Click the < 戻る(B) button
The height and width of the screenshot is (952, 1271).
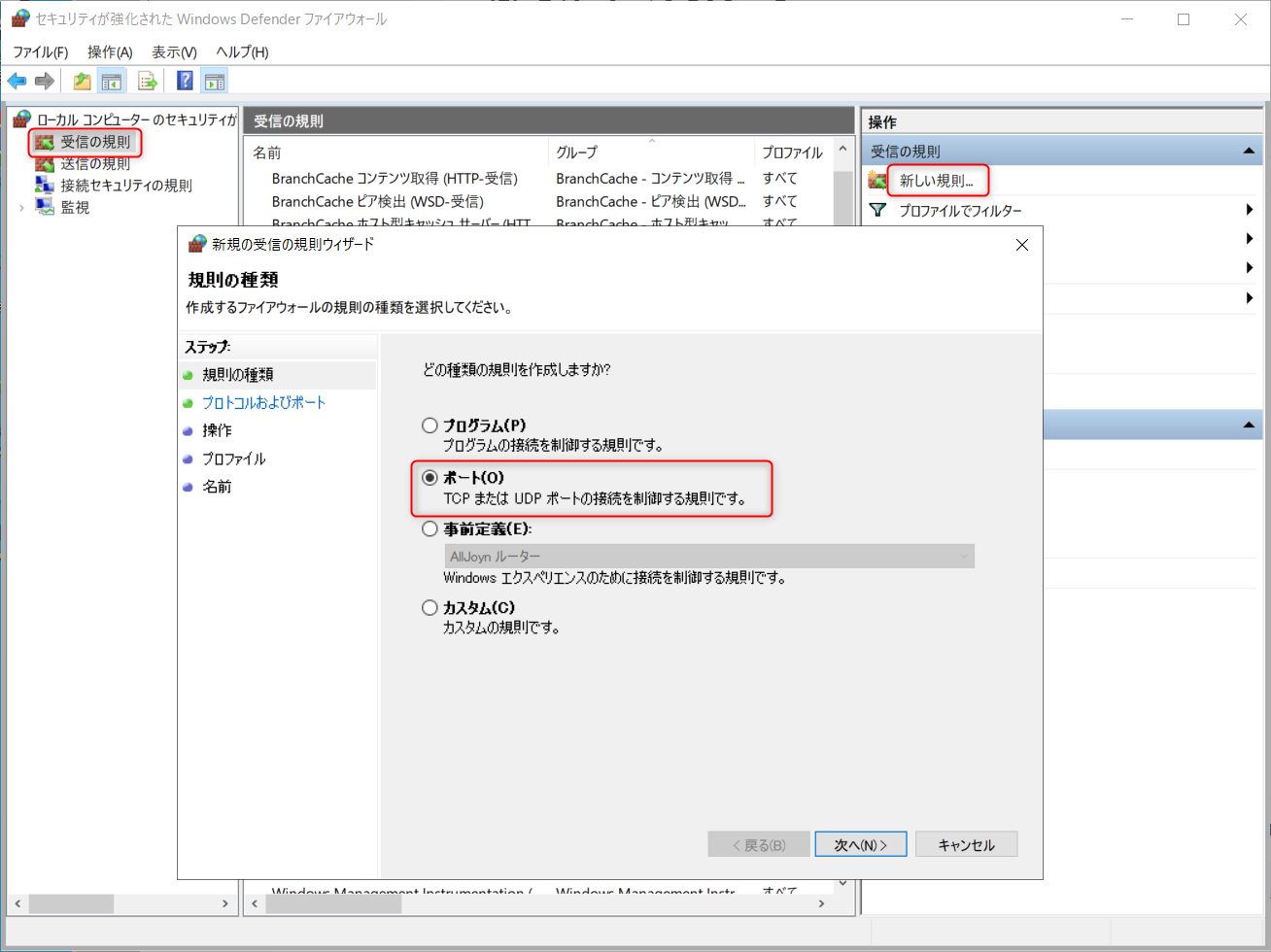[x=759, y=845]
